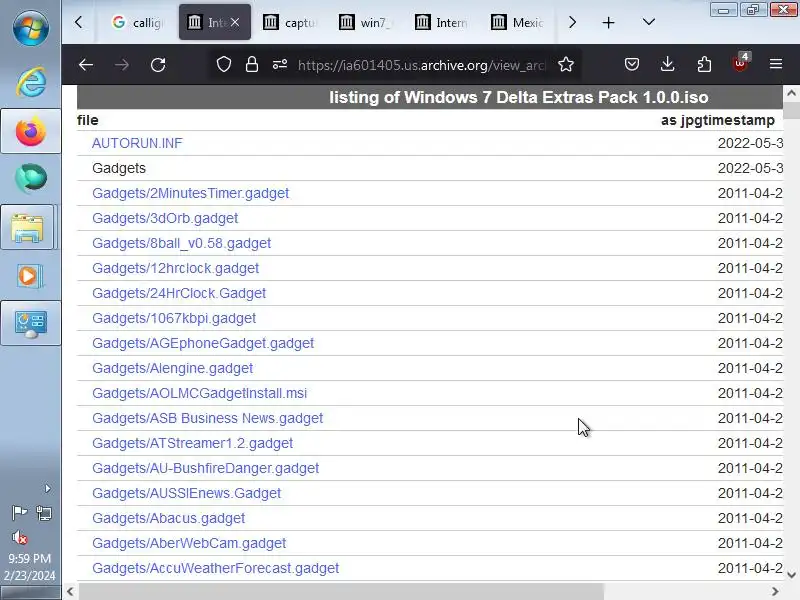Open Control Panel taskbar icon
800x600 pixels.
pyautogui.click(x=31, y=323)
